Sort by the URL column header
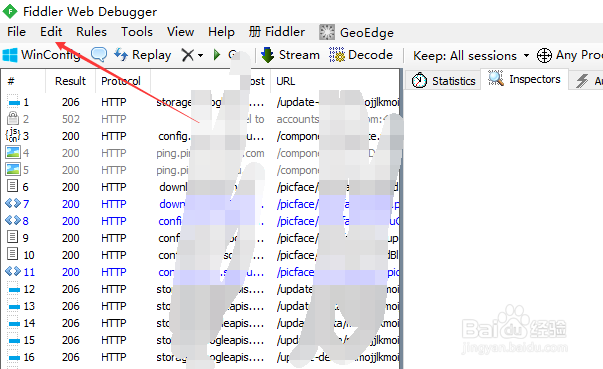The image size is (603, 369). [286, 81]
